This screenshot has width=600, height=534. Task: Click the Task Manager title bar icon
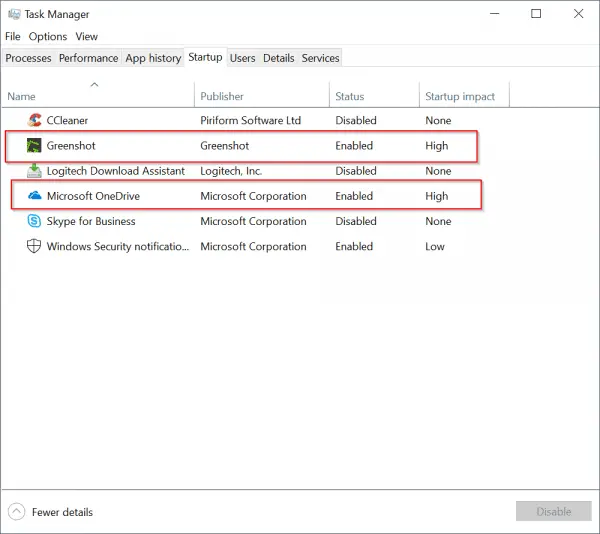(14, 14)
